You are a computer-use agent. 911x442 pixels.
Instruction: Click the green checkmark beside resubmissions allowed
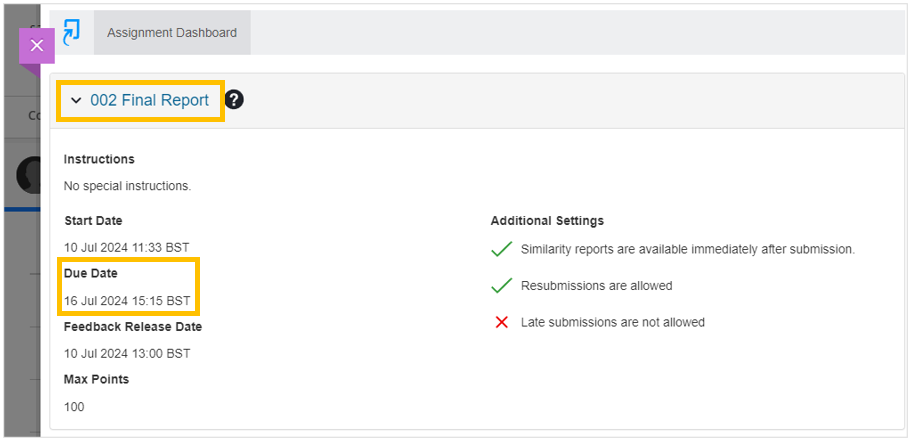[x=501, y=286]
